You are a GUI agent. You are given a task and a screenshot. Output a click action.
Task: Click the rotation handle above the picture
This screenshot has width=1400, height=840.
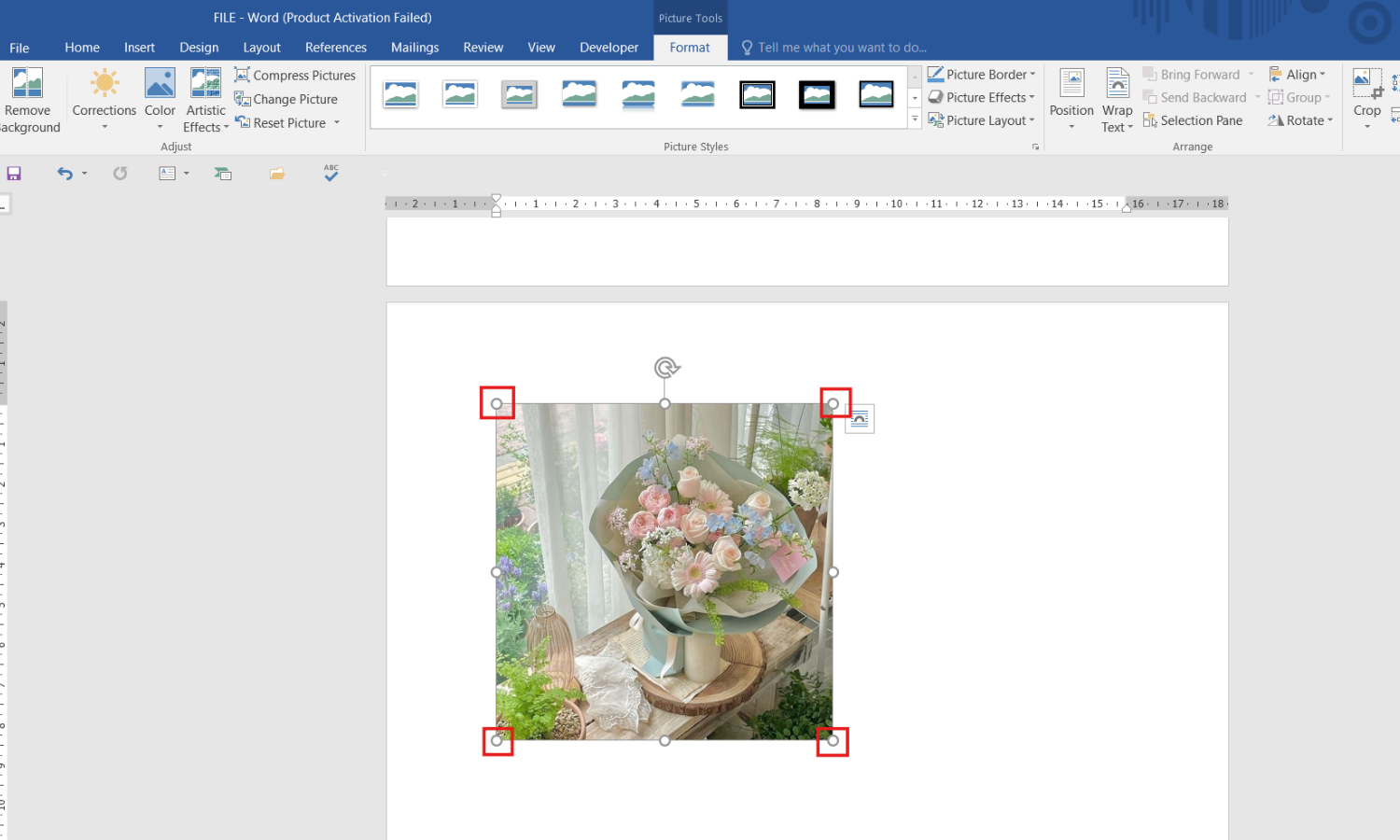[665, 367]
